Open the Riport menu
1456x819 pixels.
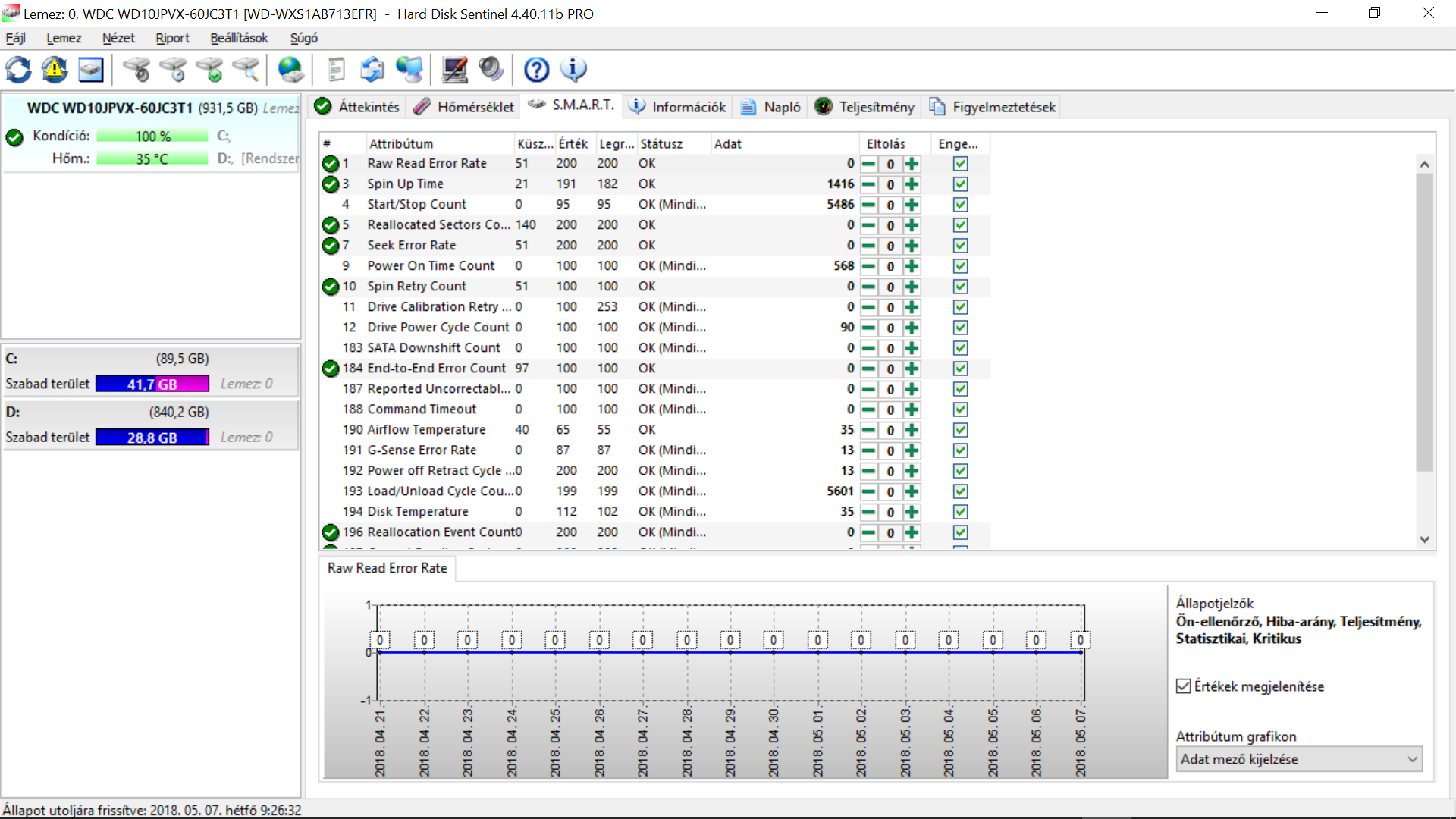coord(173,38)
